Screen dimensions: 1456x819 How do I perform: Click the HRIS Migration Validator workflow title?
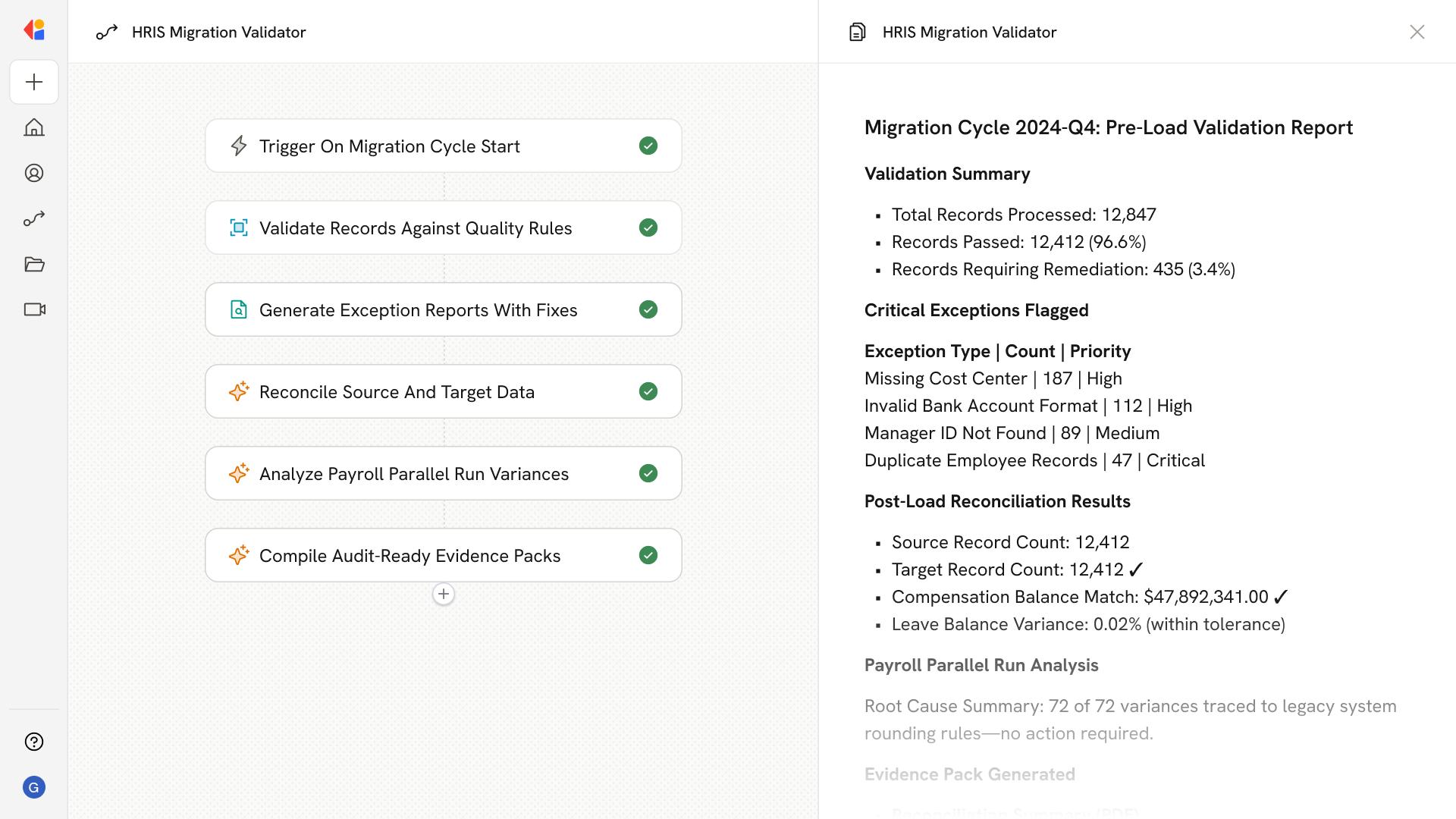point(218,32)
